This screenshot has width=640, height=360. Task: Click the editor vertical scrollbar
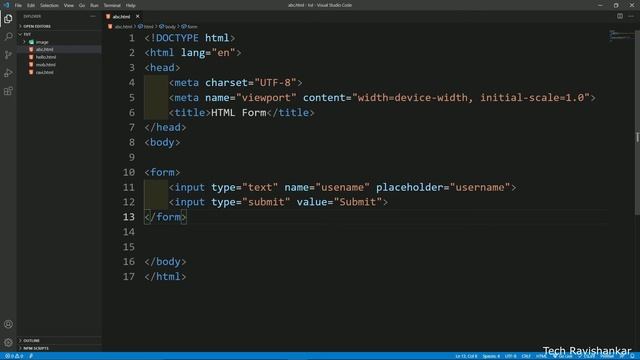pos(637,122)
